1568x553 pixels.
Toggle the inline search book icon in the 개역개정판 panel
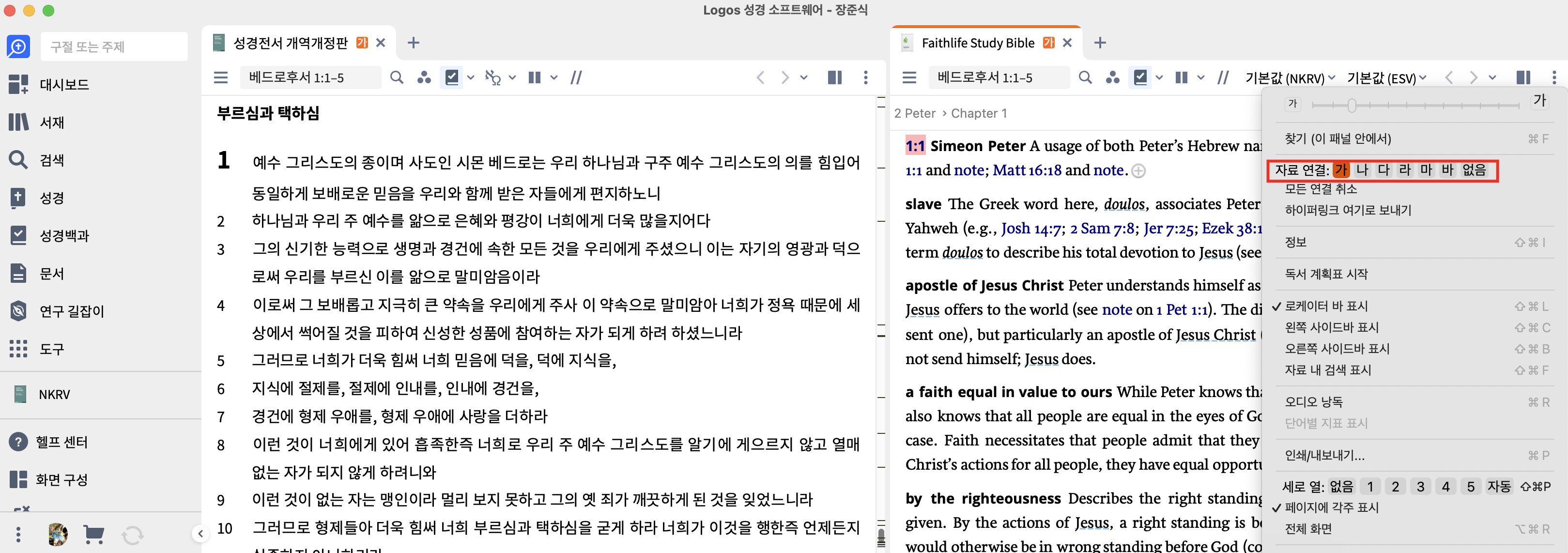(x=452, y=77)
